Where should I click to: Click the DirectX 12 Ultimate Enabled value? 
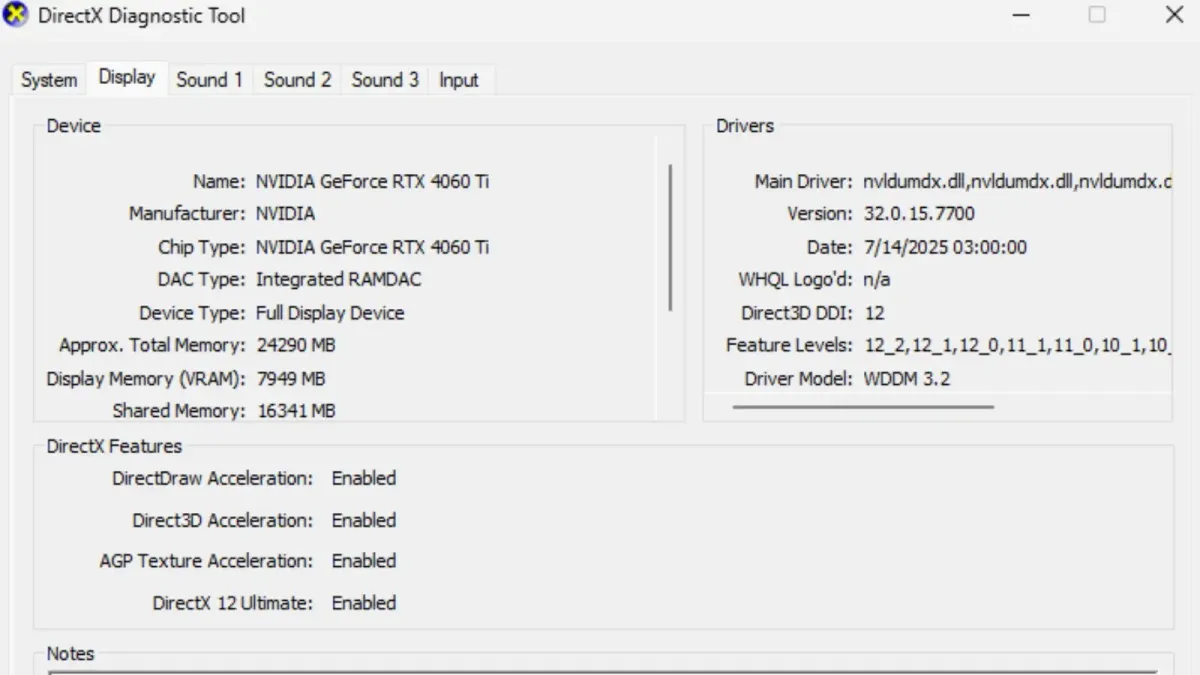click(364, 603)
